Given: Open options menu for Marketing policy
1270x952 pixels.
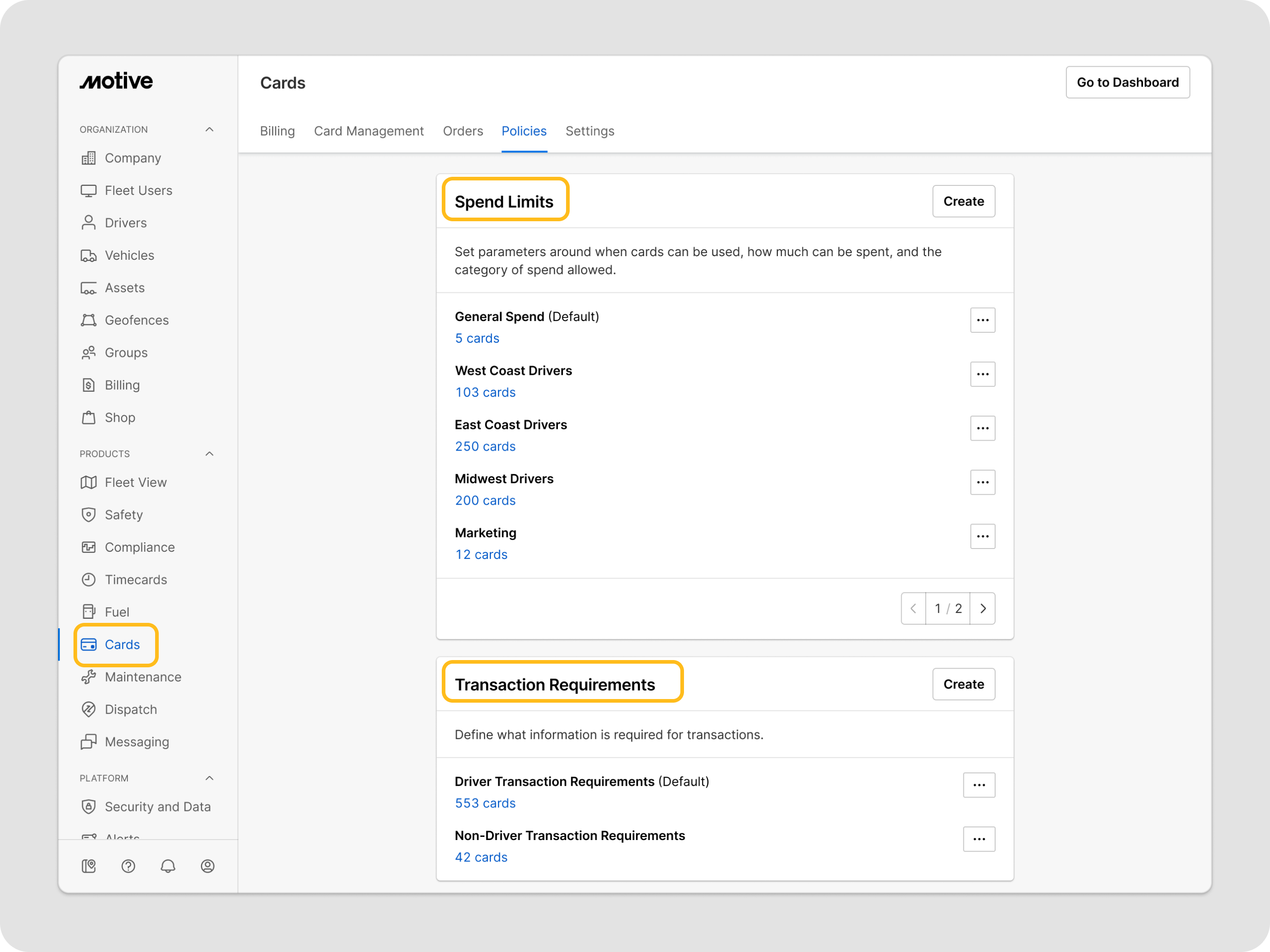Looking at the screenshot, I should (x=982, y=537).
